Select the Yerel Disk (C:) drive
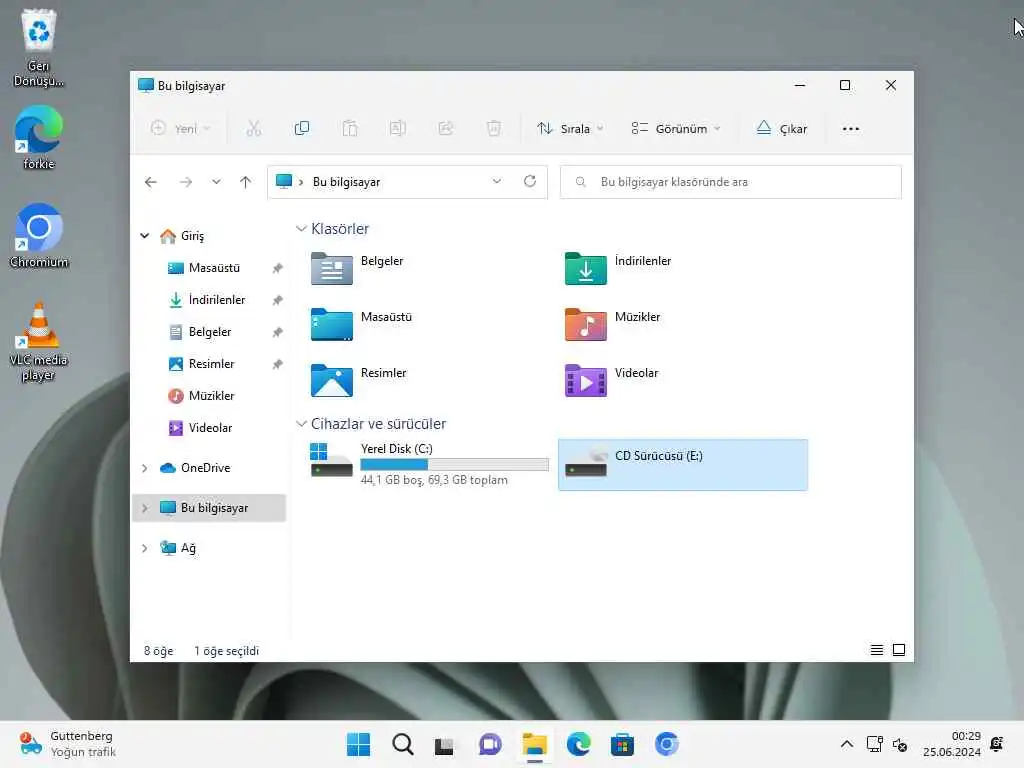The height and width of the screenshot is (768, 1024). (429, 464)
